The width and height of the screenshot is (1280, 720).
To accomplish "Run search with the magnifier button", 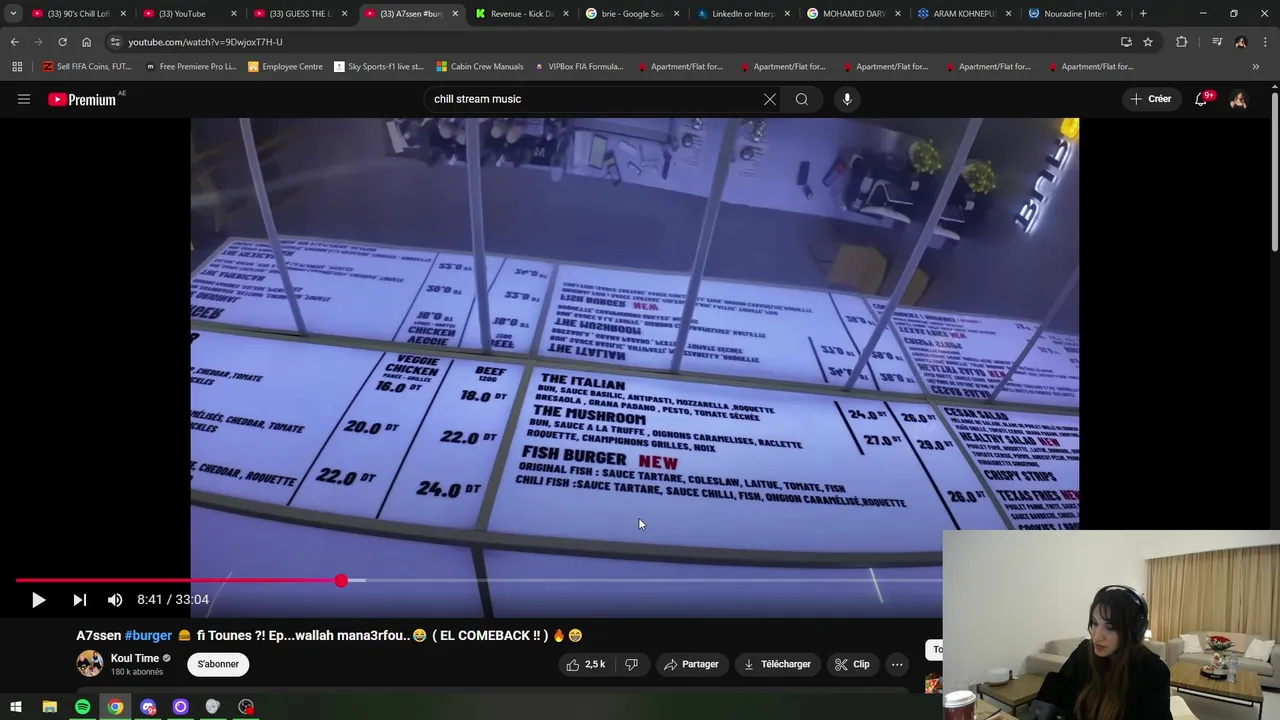I will click(802, 99).
